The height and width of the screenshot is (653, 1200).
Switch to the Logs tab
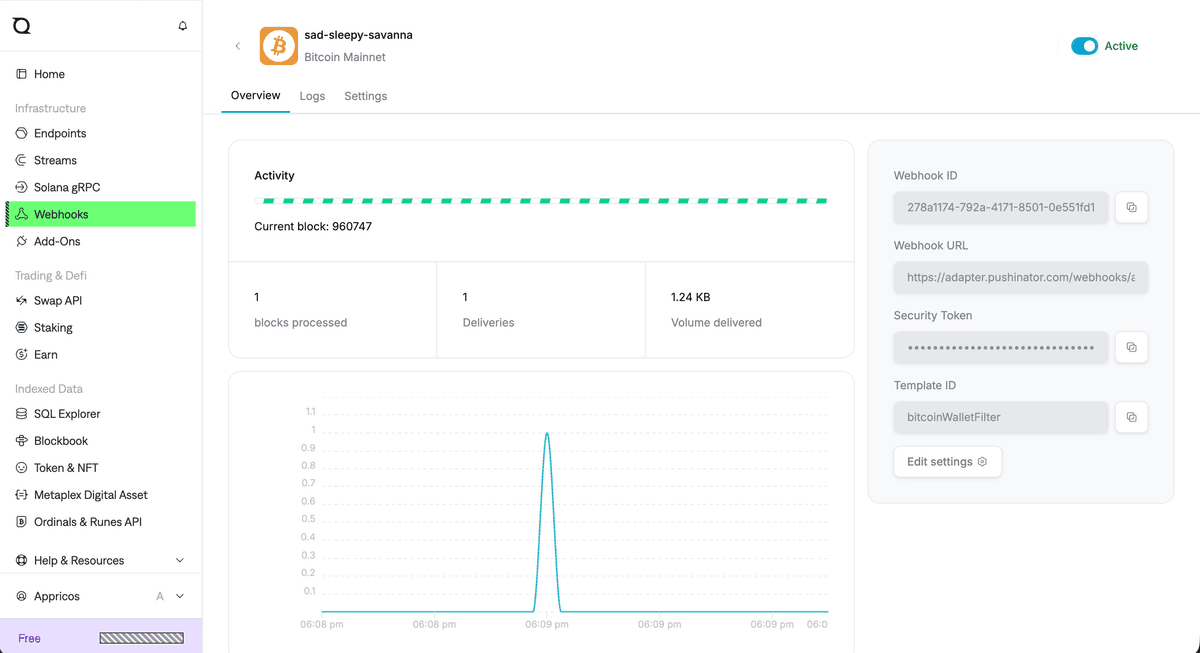pos(312,96)
